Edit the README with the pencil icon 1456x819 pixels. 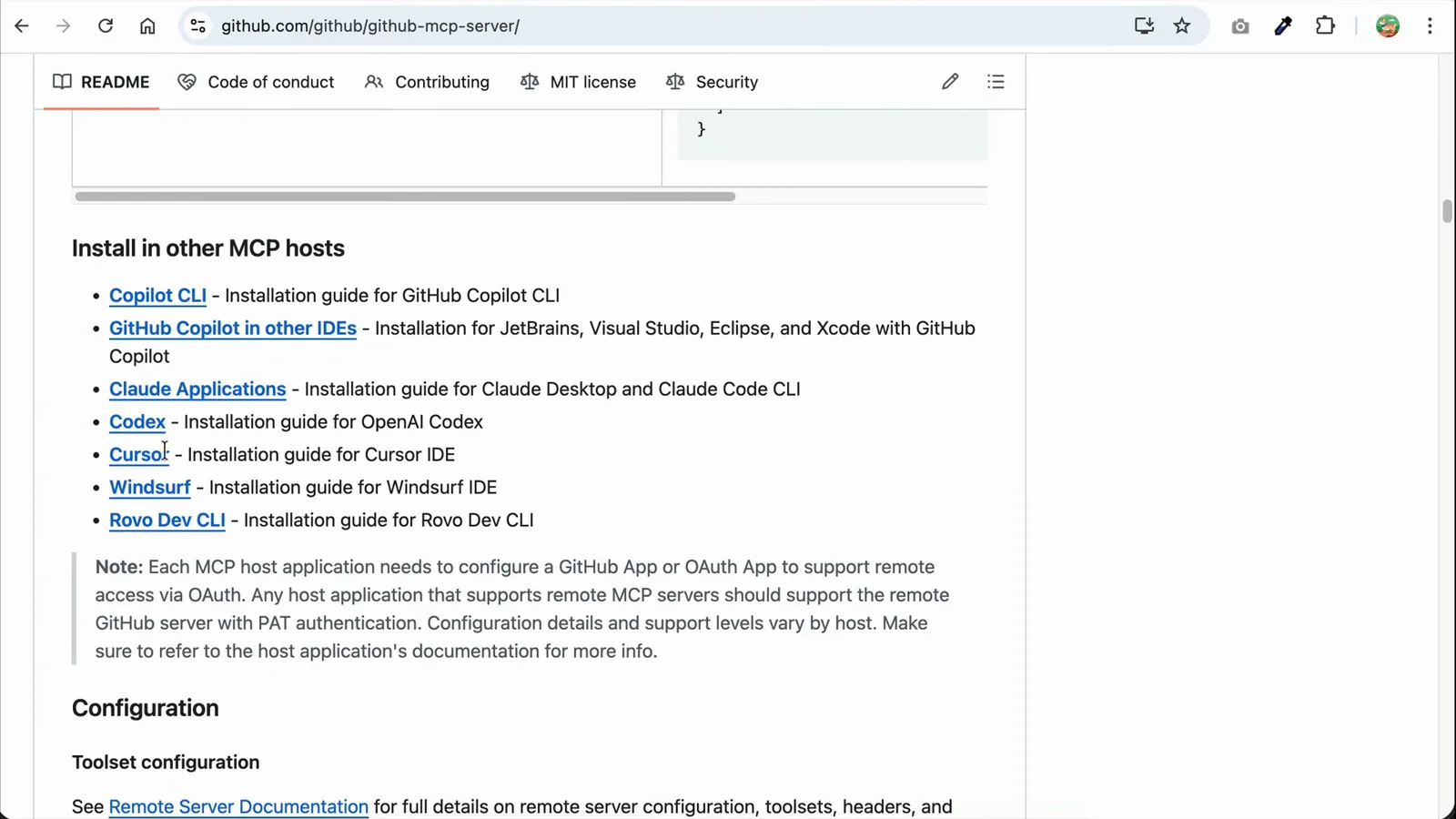click(950, 82)
